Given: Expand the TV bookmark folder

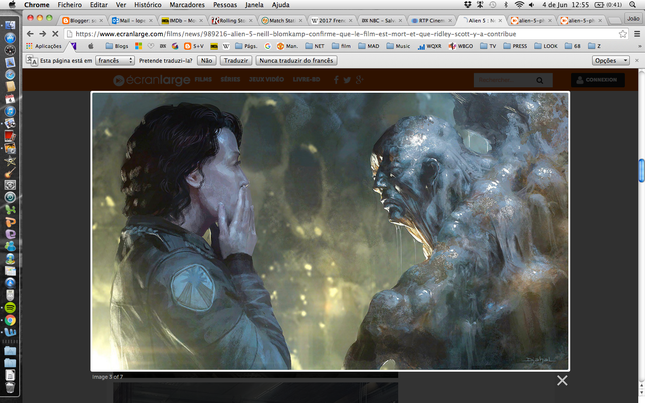Looking at the screenshot, I should tap(488, 46).
